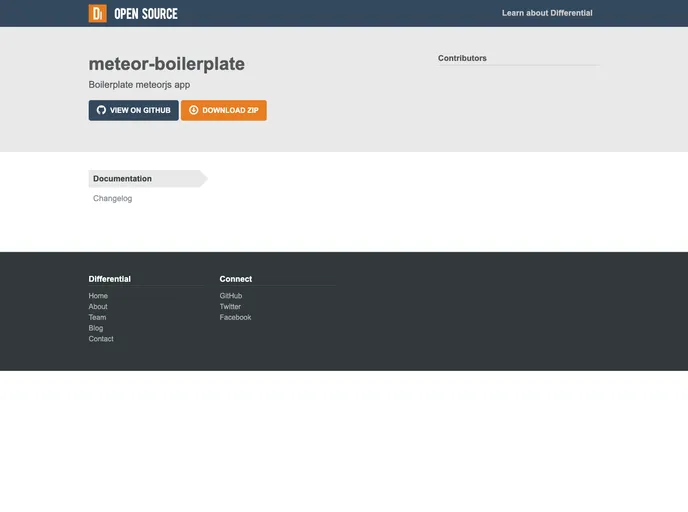
Task: Click the Download ZIP button
Action: 224,110
